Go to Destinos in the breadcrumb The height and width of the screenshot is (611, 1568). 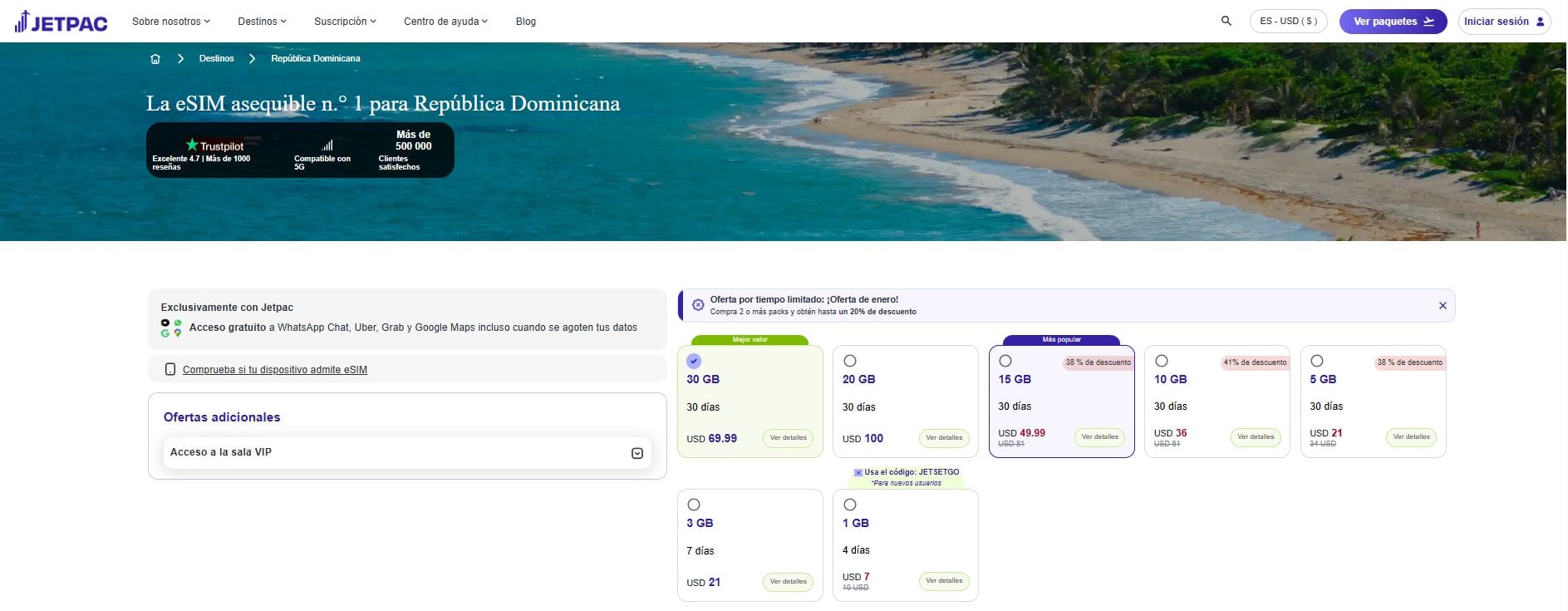pos(216,59)
